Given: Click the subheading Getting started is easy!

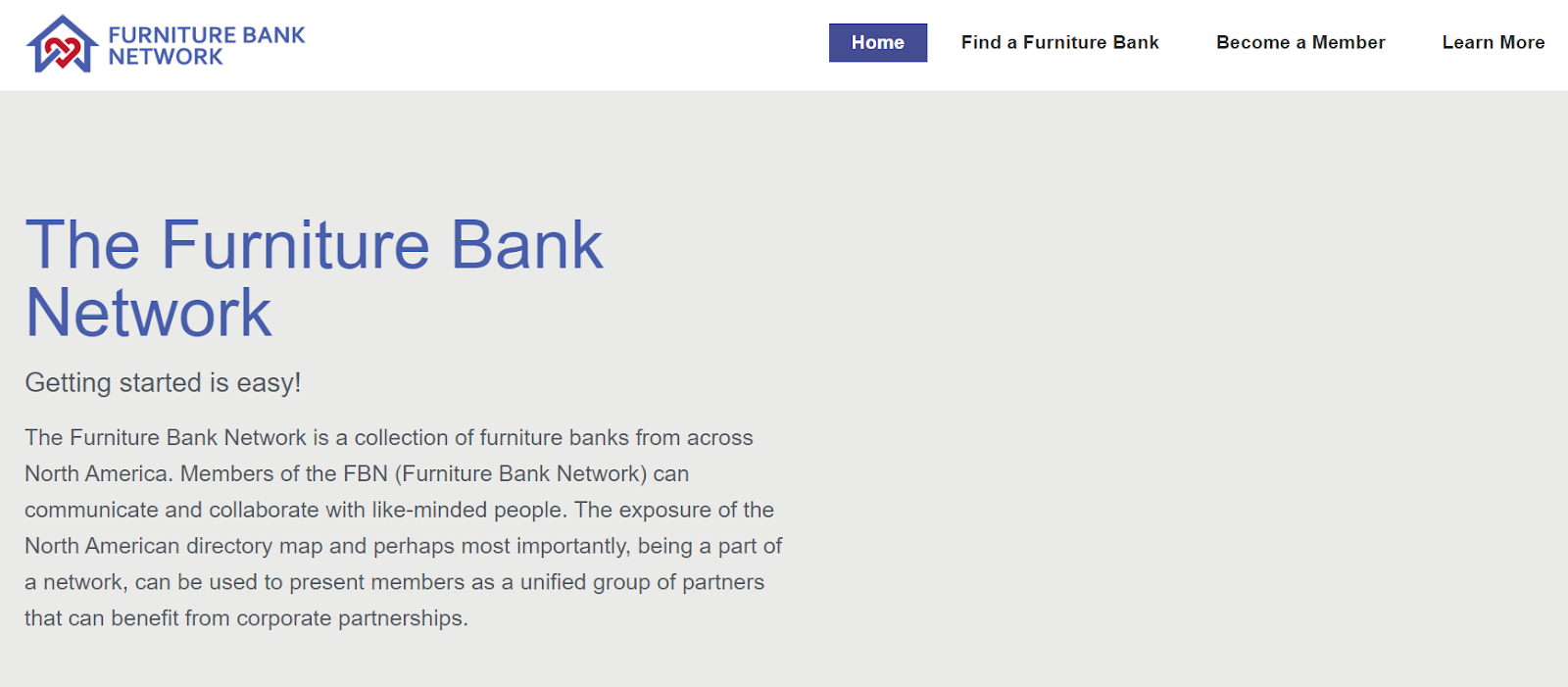Looking at the screenshot, I should point(163,382).
